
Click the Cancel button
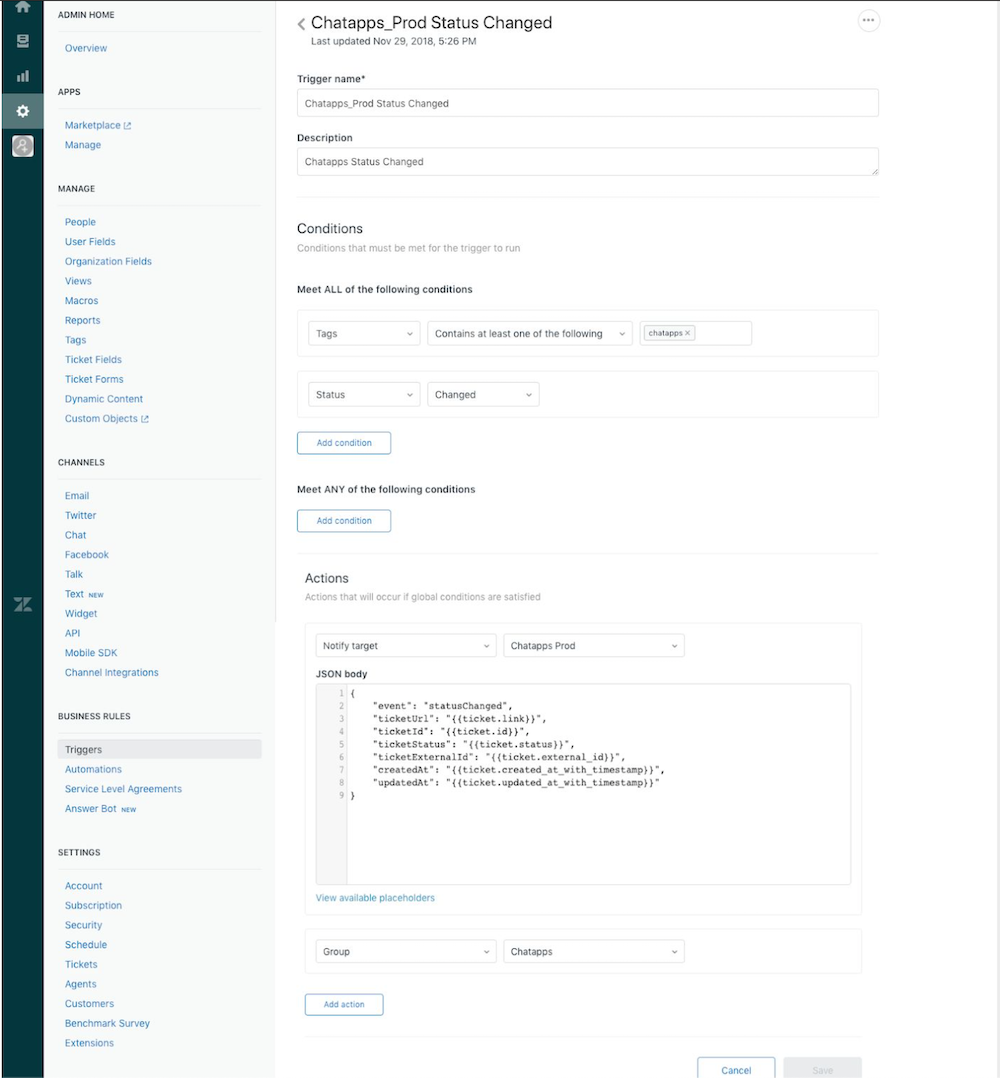(736, 1070)
